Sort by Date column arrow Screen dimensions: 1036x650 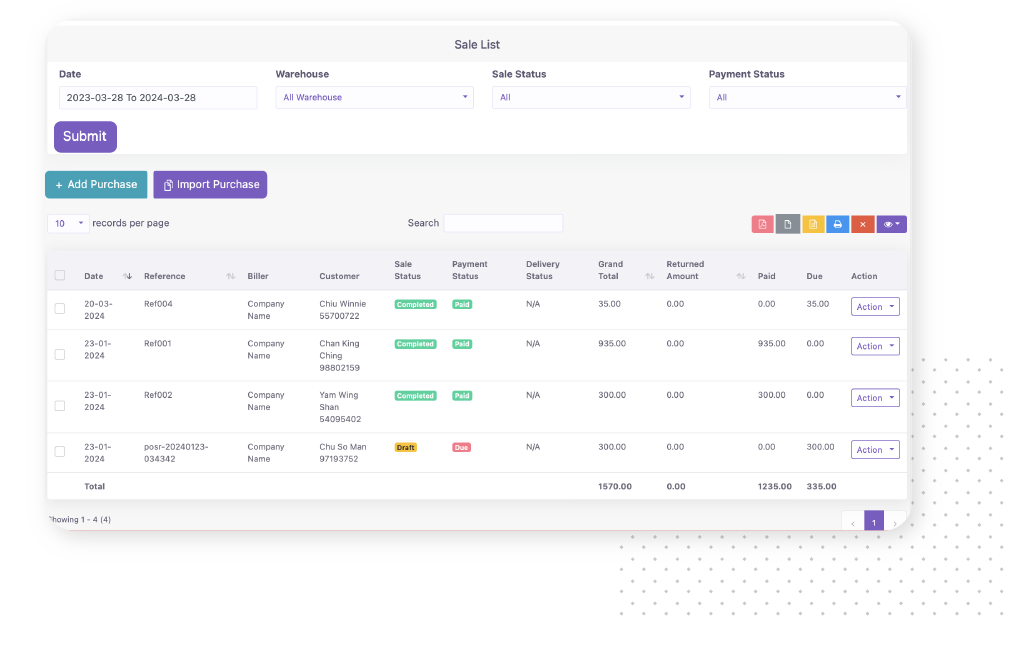pos(127,276)
